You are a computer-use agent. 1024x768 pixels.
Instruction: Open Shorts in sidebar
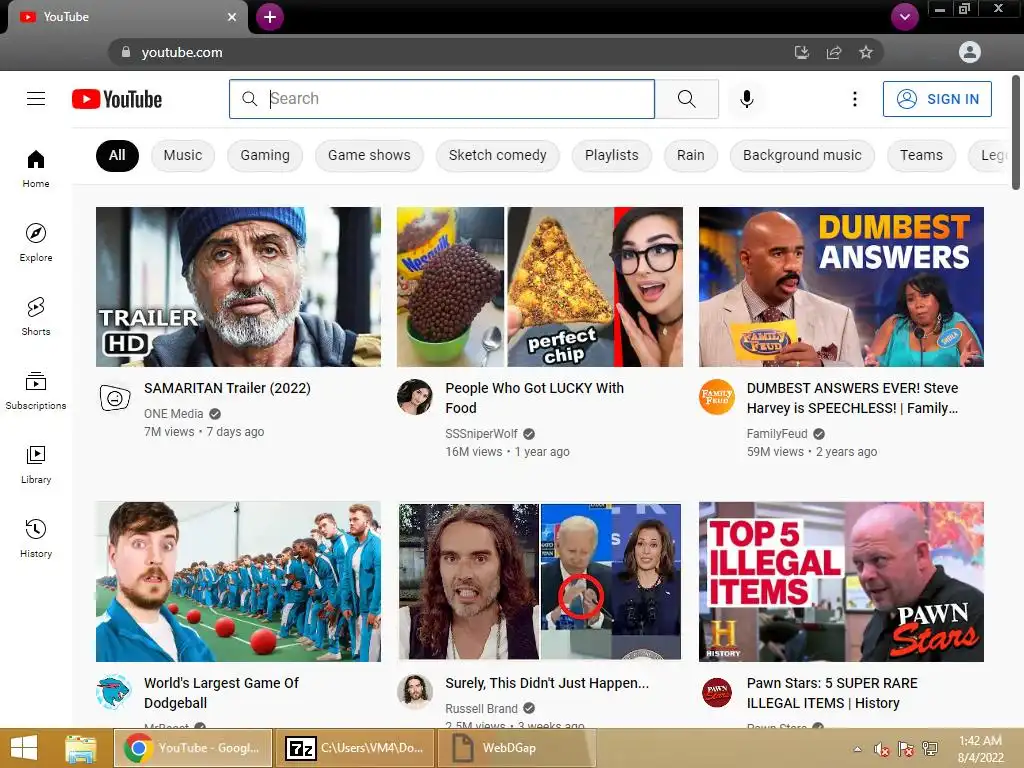pos(36,317)
